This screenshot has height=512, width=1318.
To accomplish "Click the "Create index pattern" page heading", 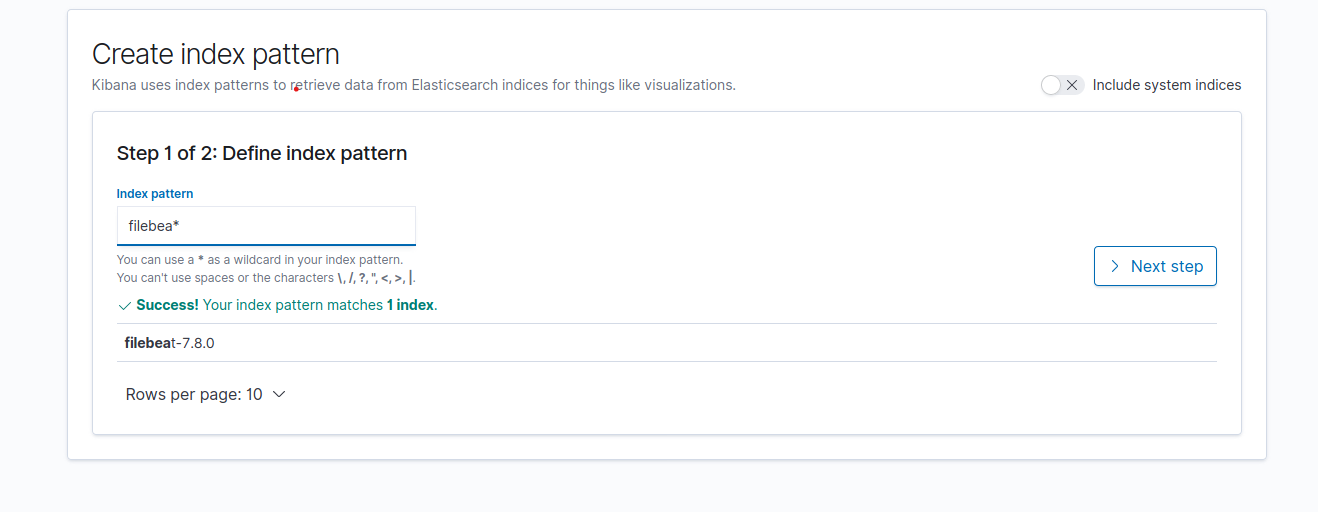I will click(216, 54).
